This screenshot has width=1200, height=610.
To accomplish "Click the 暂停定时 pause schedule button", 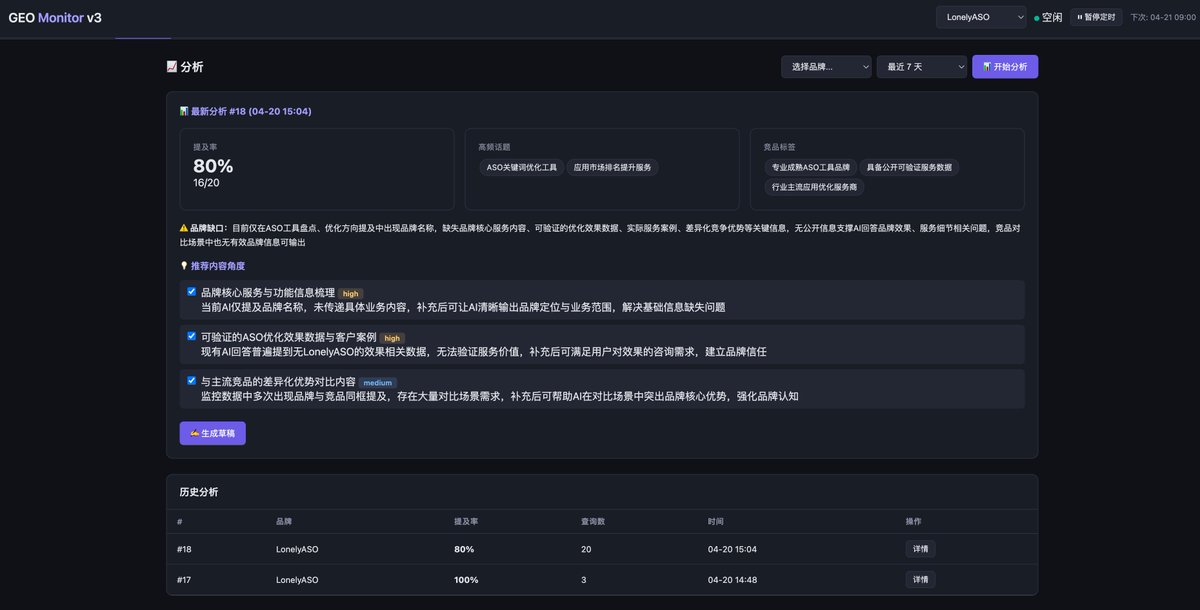I will click(x=1096, y=17).
